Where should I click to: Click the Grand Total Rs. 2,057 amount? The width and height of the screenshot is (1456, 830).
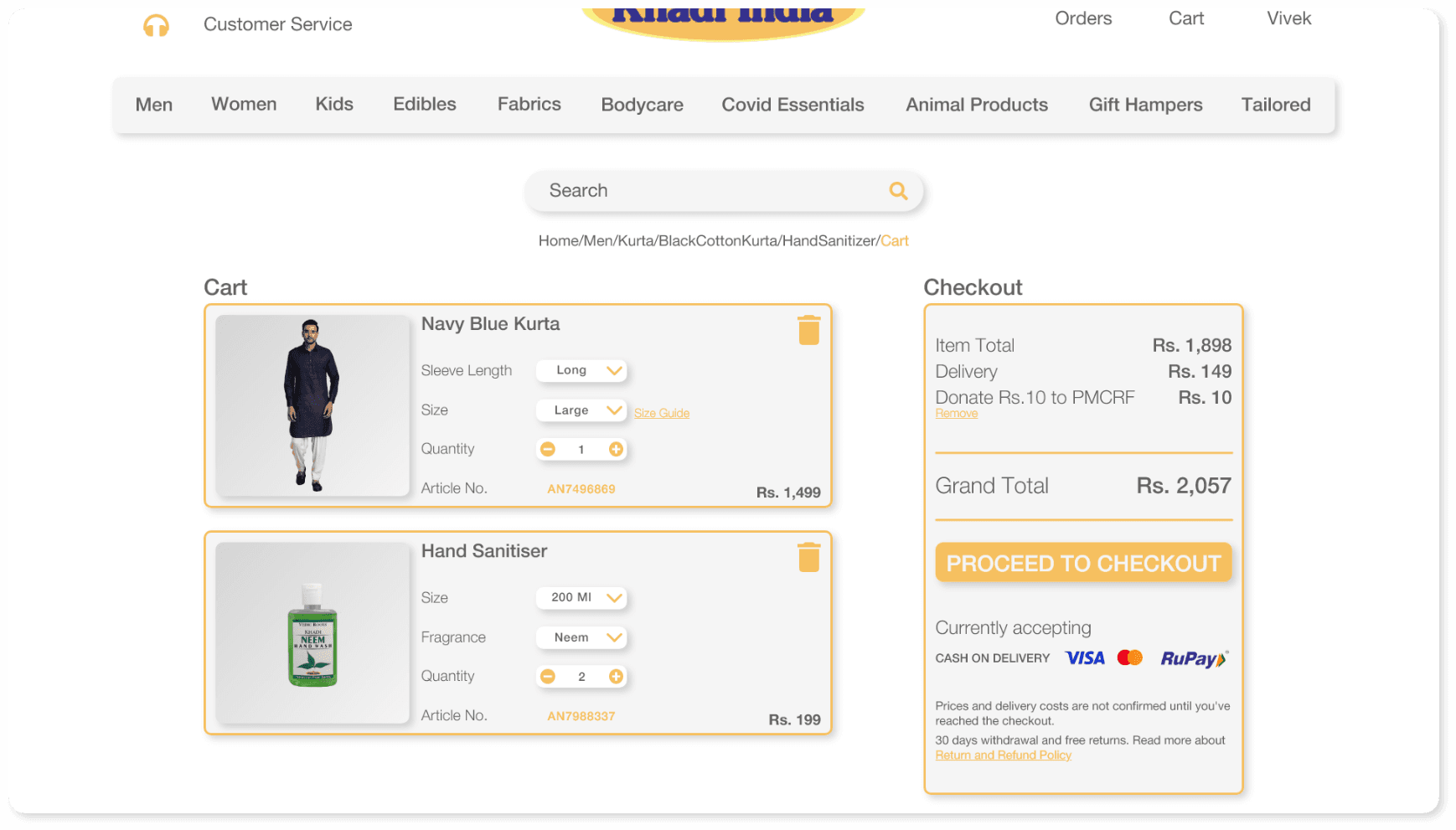pos(1184,486)
